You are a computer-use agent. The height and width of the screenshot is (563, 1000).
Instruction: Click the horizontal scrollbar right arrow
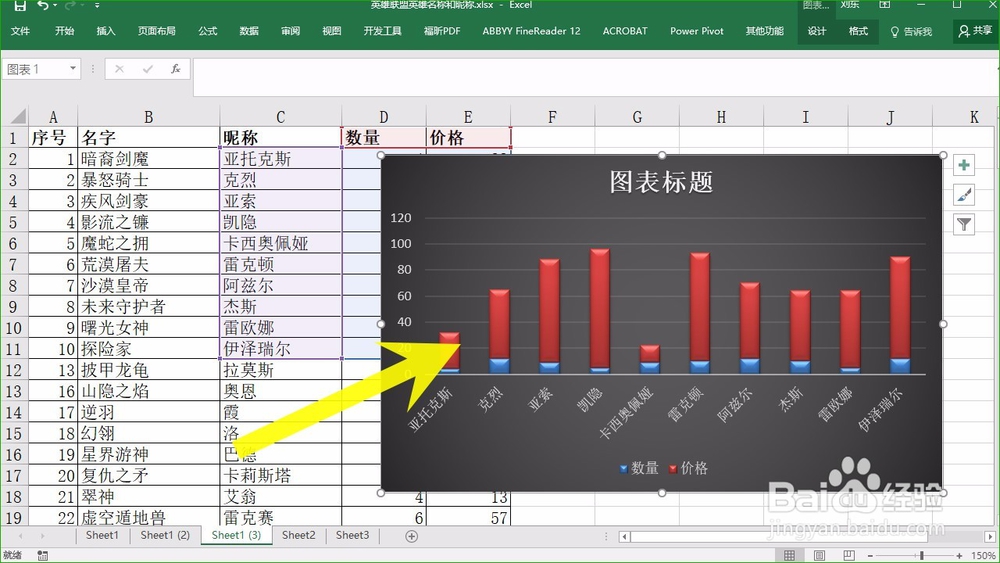(989, 536)
